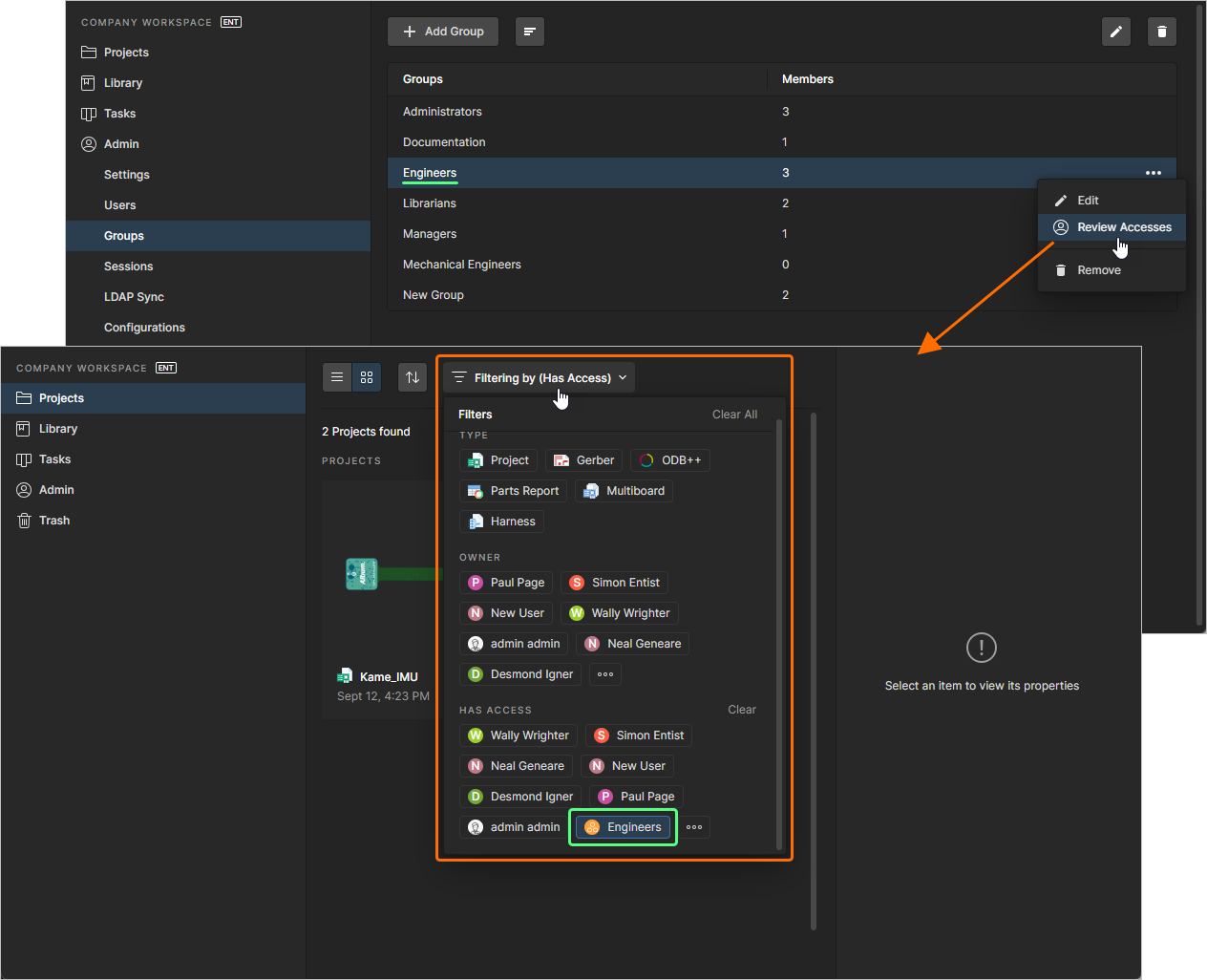Click the trash delete icon in Groups toolbar

[1161, 32]
